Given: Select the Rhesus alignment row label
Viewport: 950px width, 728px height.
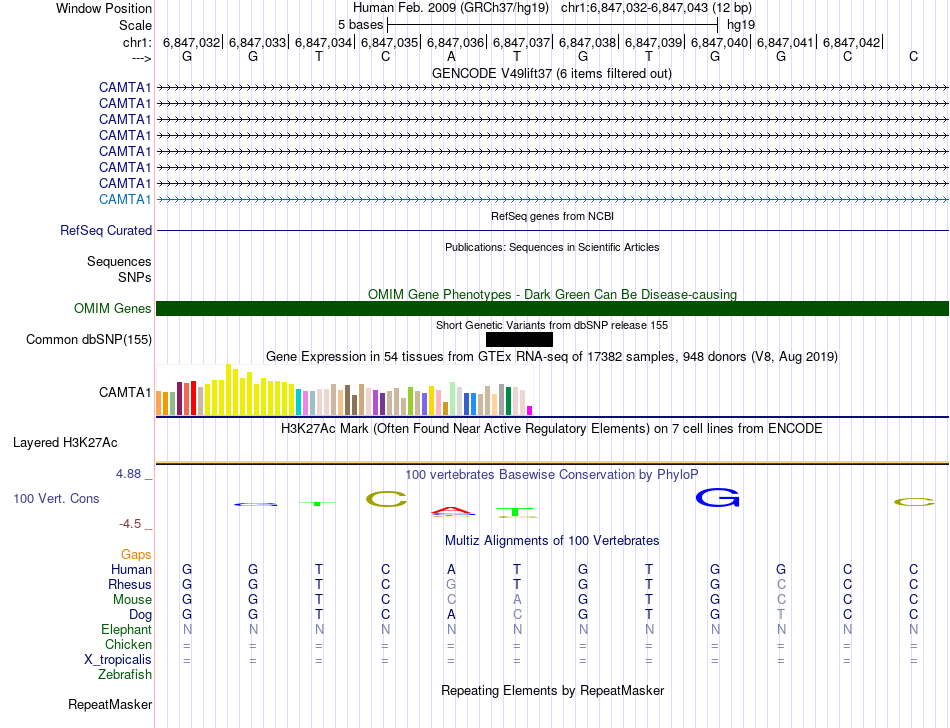Looking at the screenshot, I should pyautogui.click(x=130, y=584).
